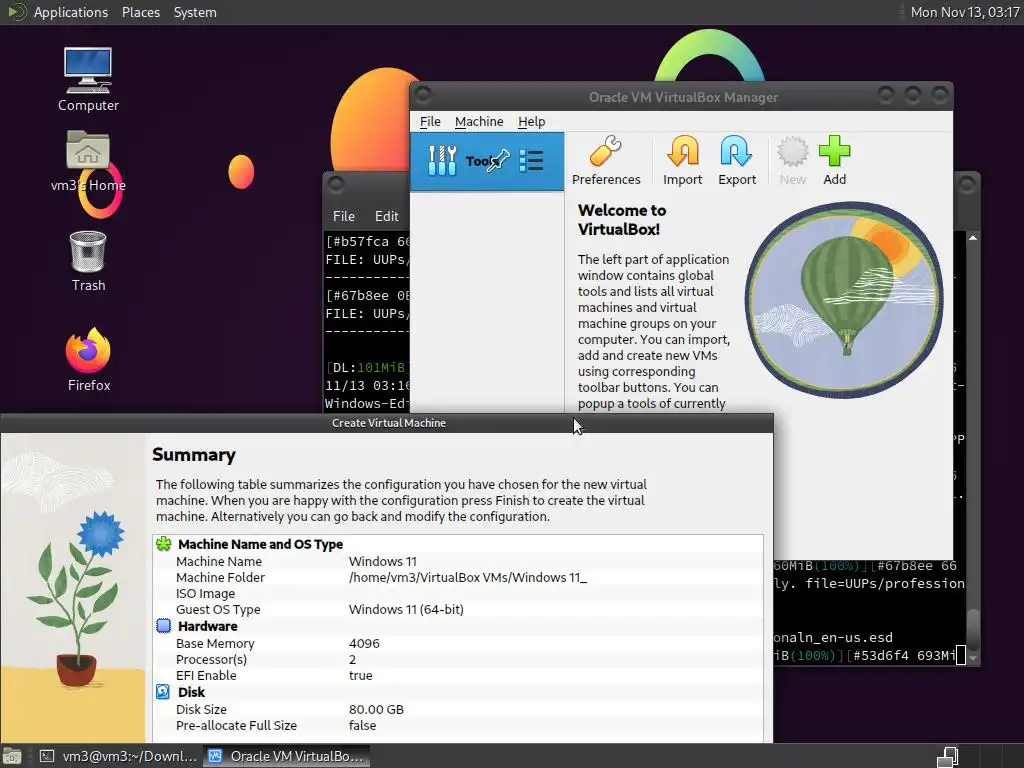This screenshot has height=768, width=1024.
Task: Open the Computer desktop icon
Action: click(88, 80)
